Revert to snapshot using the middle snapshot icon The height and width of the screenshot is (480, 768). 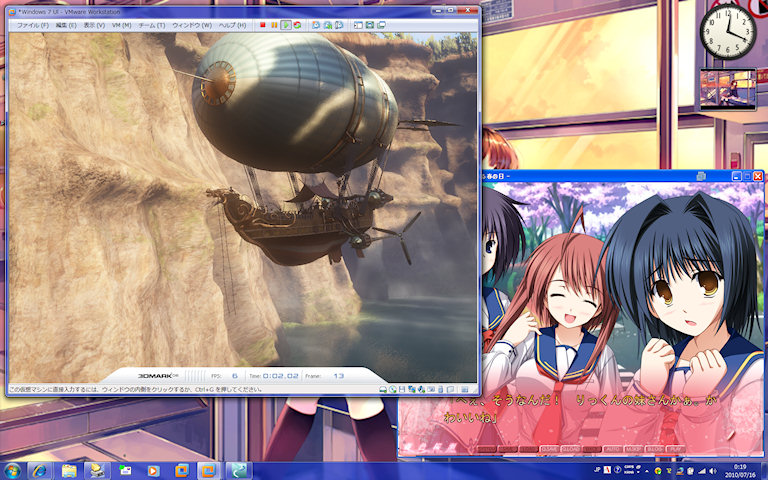click(328, 25)
